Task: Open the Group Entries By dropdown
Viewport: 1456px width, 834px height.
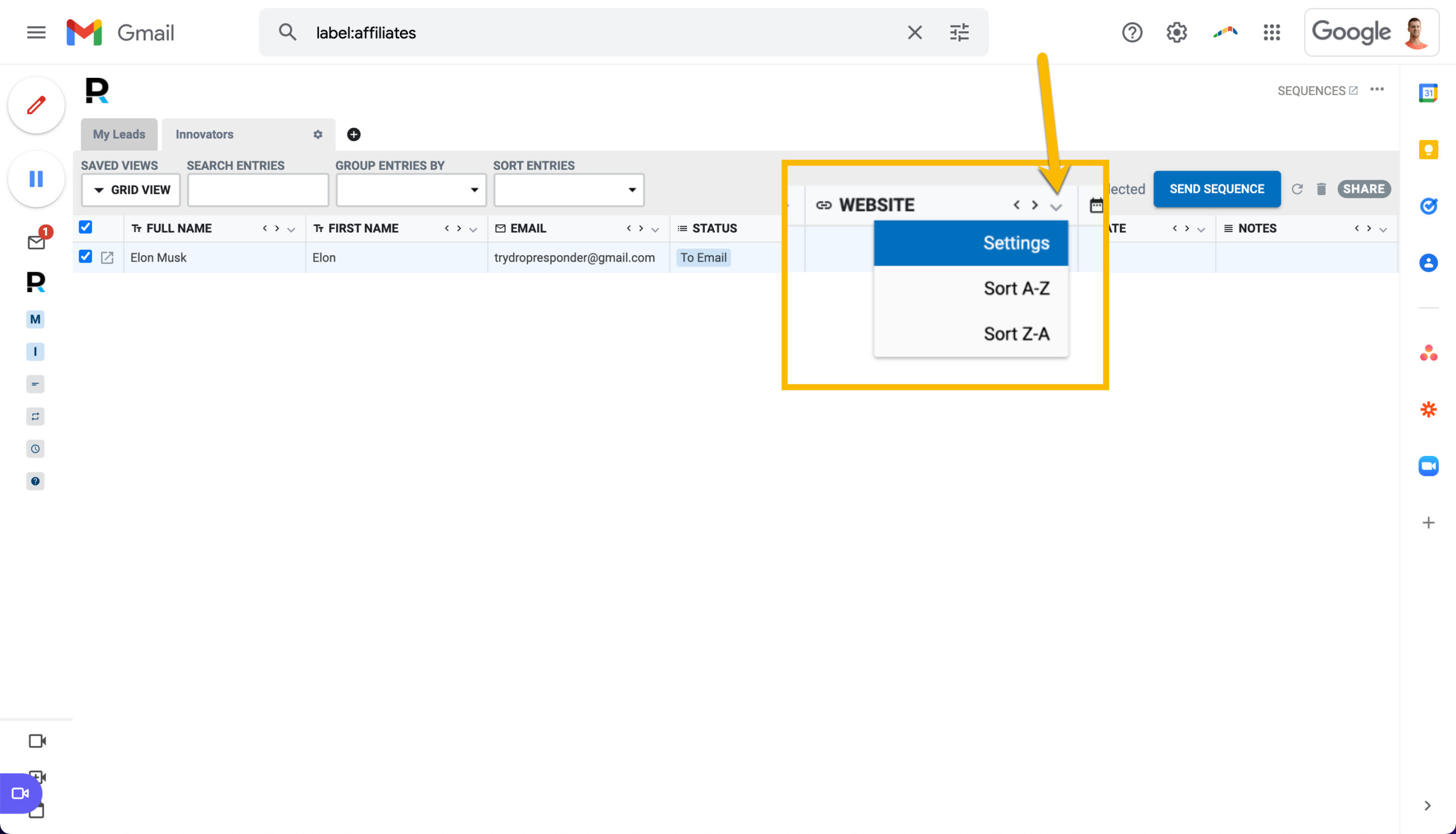Action: coord(411,190)
